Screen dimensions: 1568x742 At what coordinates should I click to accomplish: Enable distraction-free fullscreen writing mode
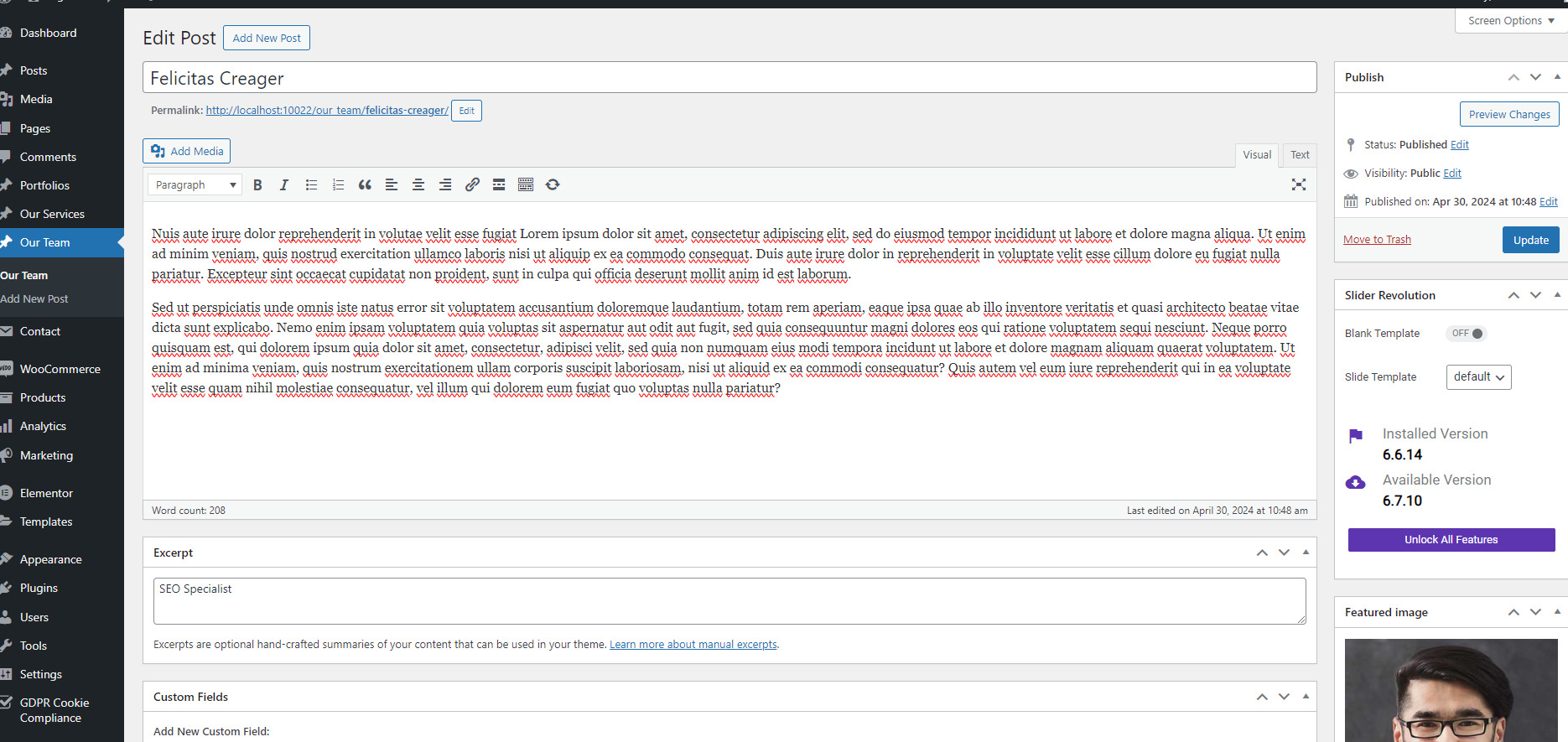(1299, 184)
